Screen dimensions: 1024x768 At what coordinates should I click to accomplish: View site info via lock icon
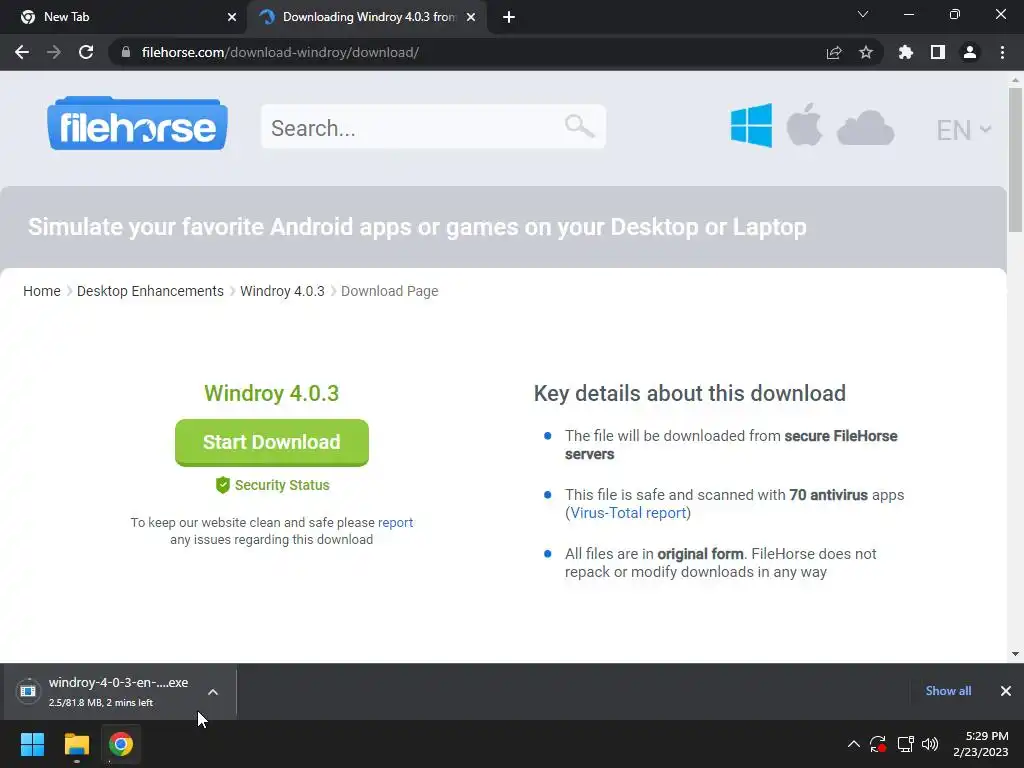pos(126,52)
